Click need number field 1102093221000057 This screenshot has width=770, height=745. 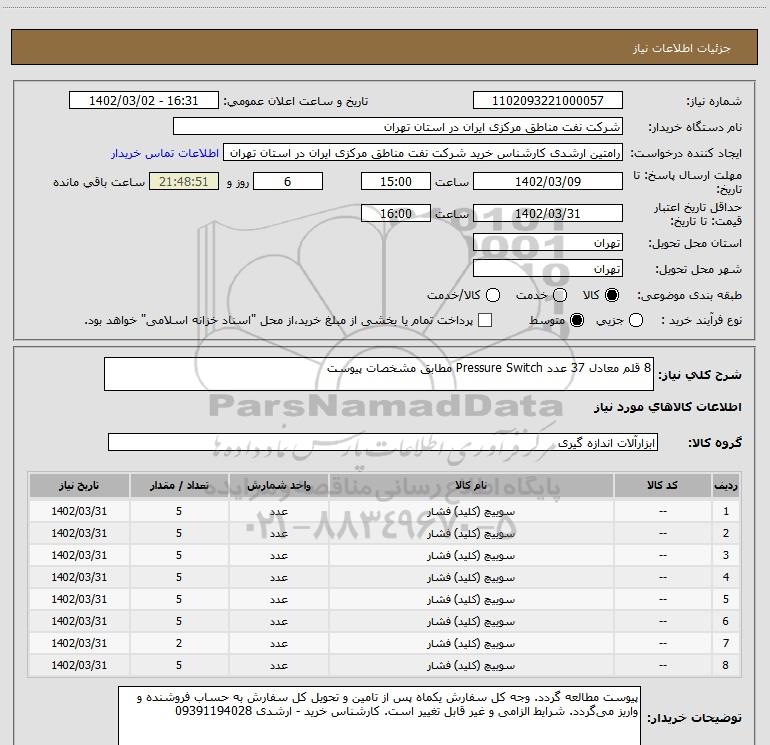548,101
